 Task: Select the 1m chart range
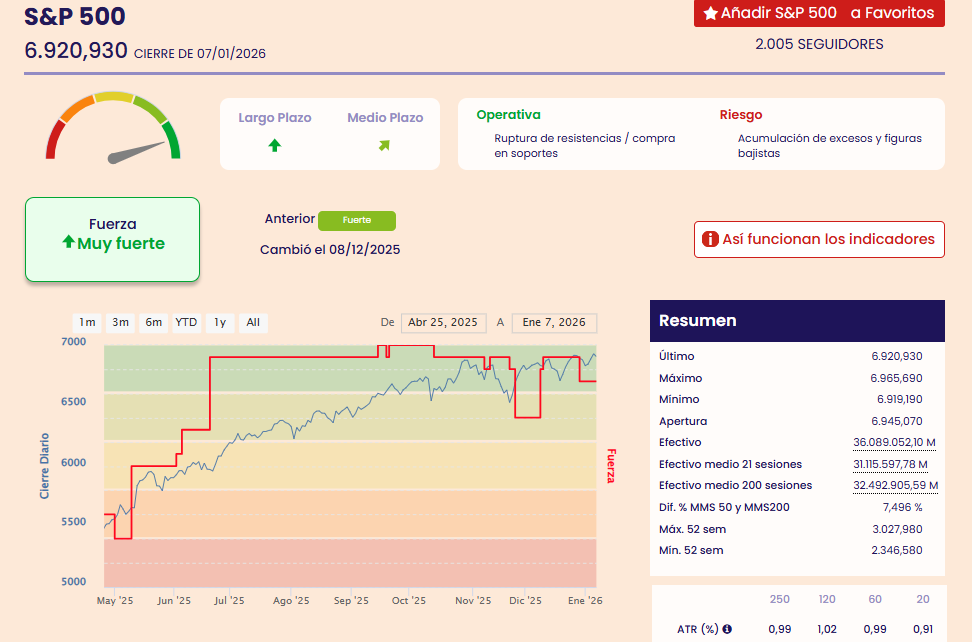87,322
